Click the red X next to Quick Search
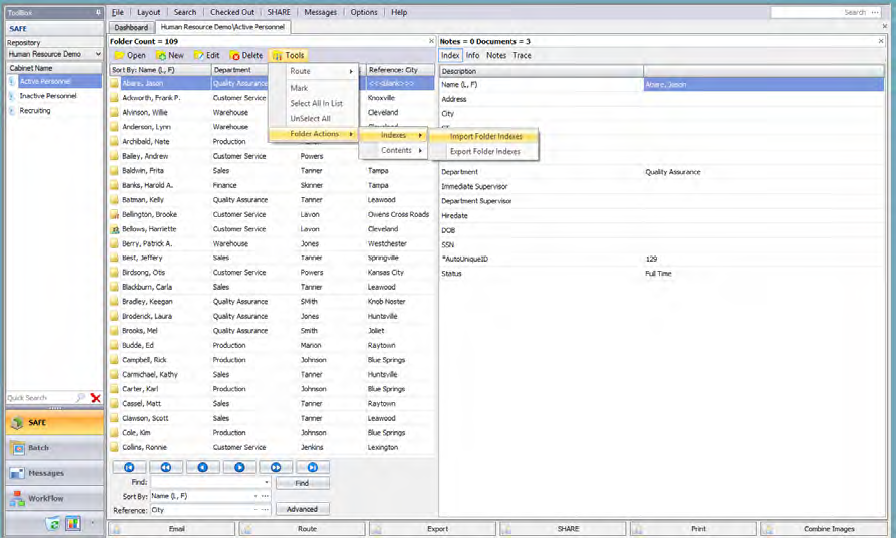896x538 pixels. pyautogui.click(x=95, y=398)
